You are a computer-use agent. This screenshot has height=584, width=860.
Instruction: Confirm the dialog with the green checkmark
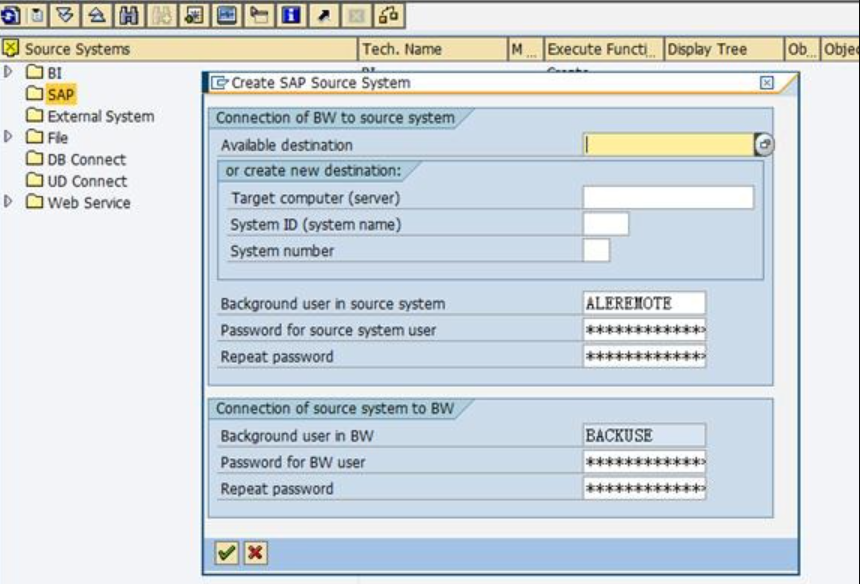coord(227,553)
